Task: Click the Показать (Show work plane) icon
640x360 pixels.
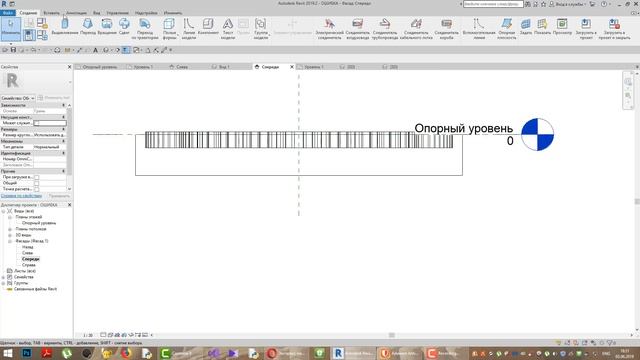Action: pos(542,27)
